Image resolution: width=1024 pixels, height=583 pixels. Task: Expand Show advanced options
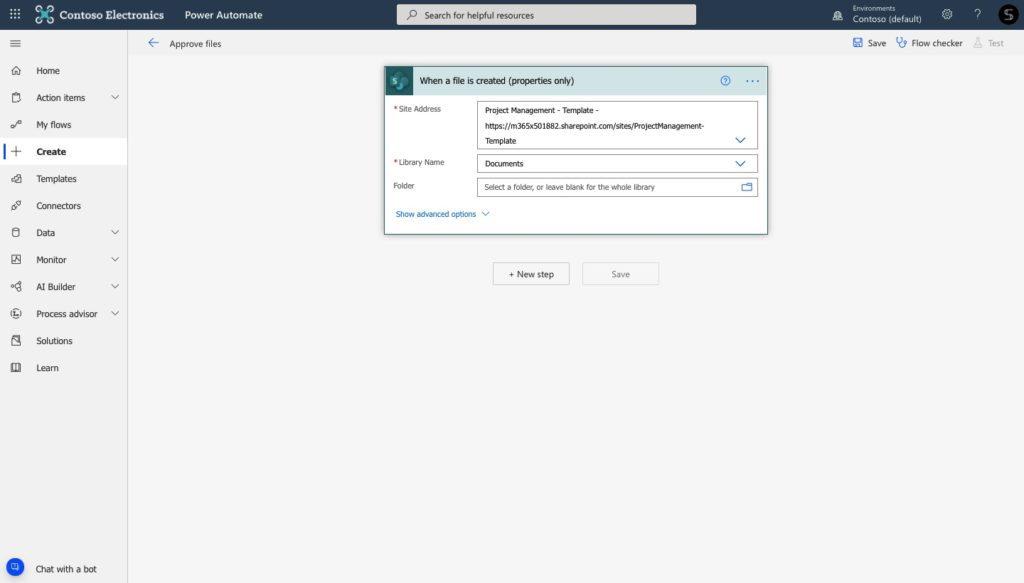(x=442, y=214)
